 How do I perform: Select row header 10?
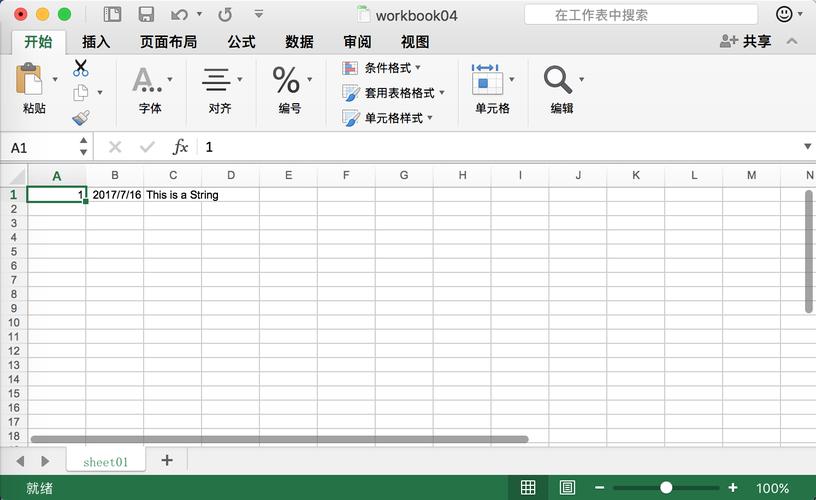[x=14, y=323]
